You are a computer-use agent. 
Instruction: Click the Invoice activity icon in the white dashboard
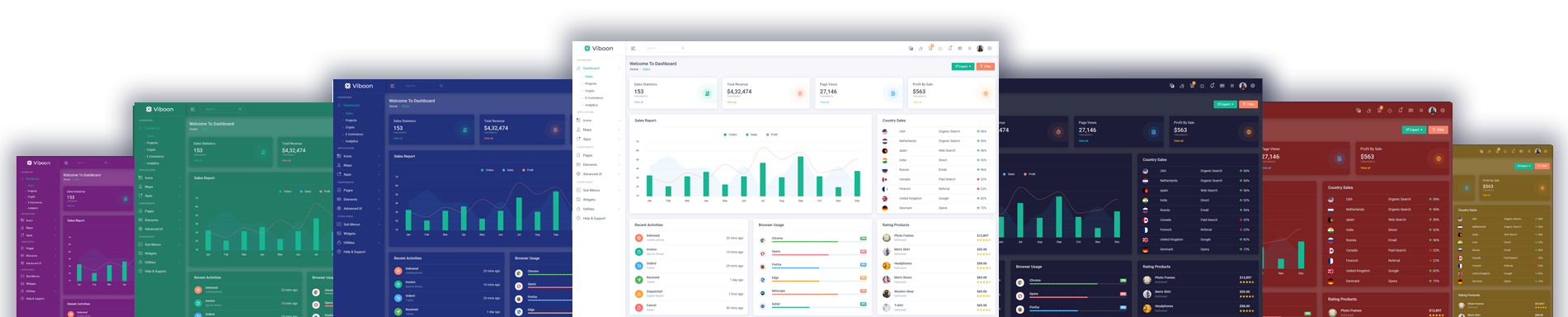pyautogui.click(x=639, y=251)
